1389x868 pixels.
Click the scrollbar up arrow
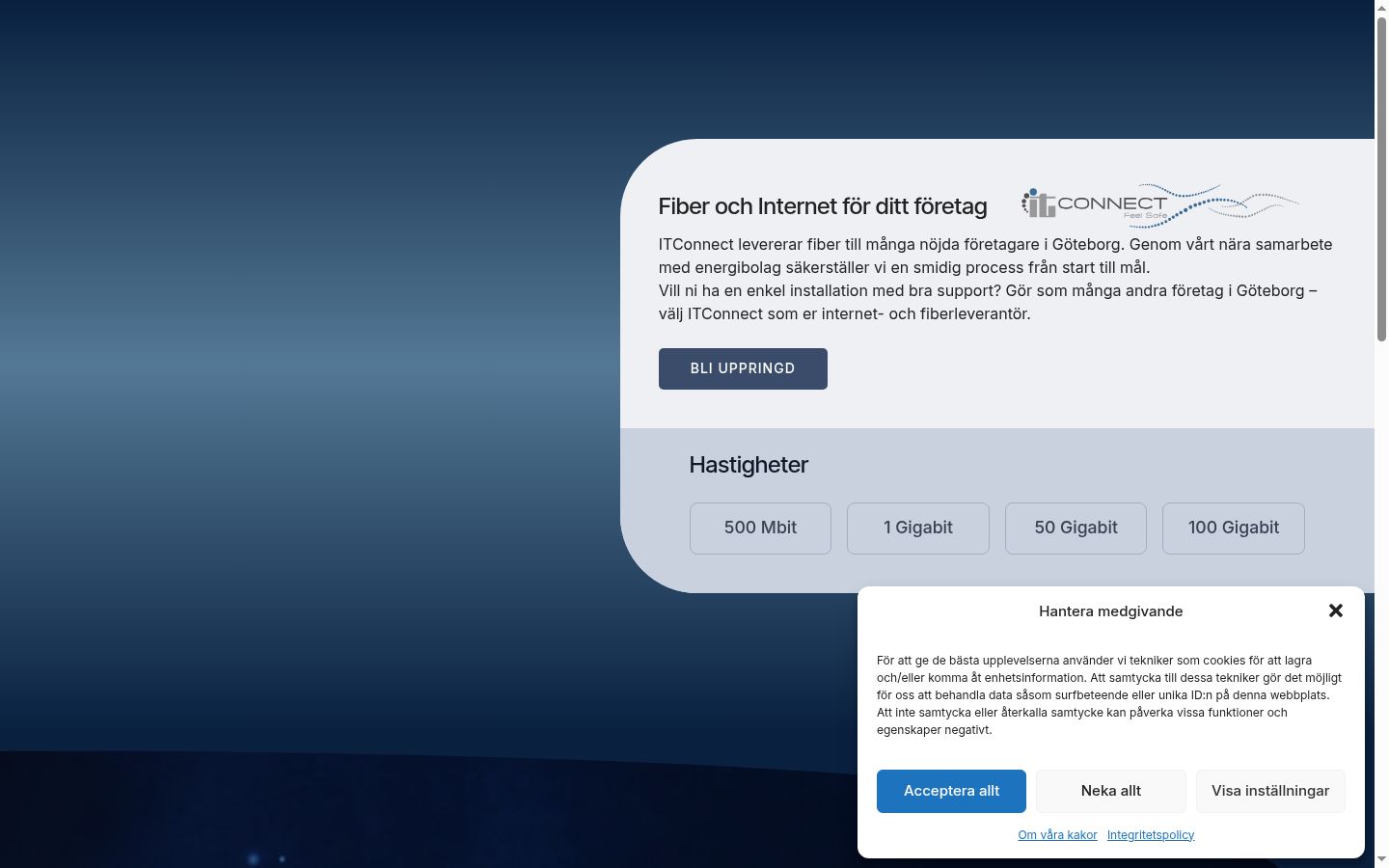pos(1381,7)
